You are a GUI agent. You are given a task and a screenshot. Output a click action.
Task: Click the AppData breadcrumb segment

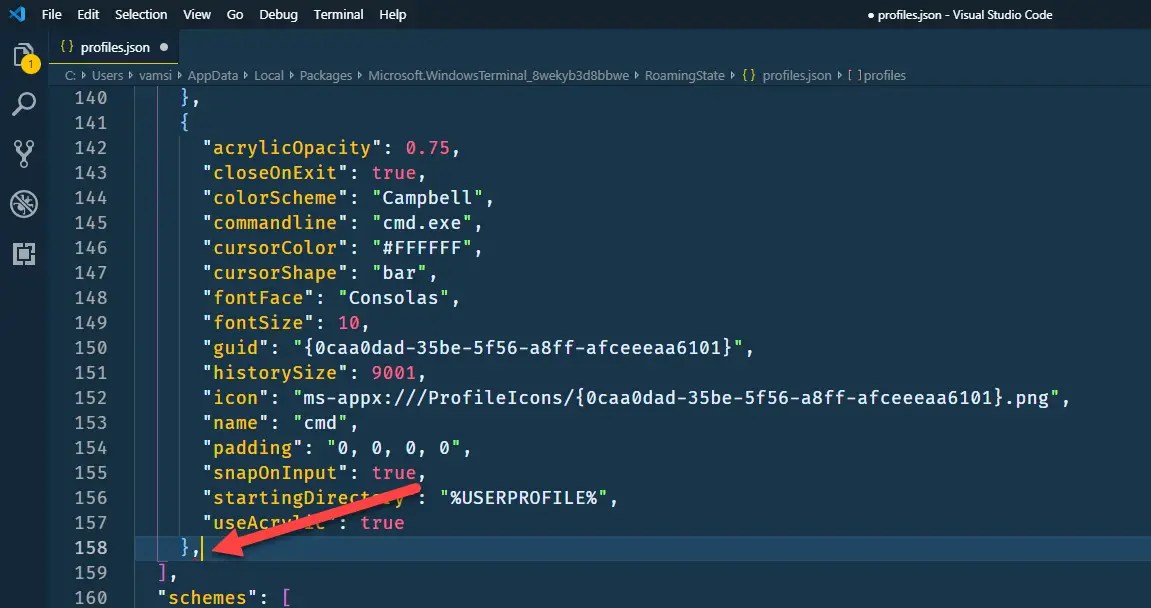click(x=213, y=76)
